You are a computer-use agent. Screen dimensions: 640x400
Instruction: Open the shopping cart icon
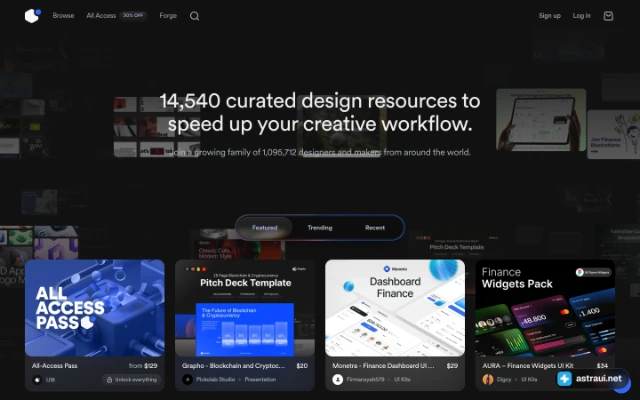[608, 16]
